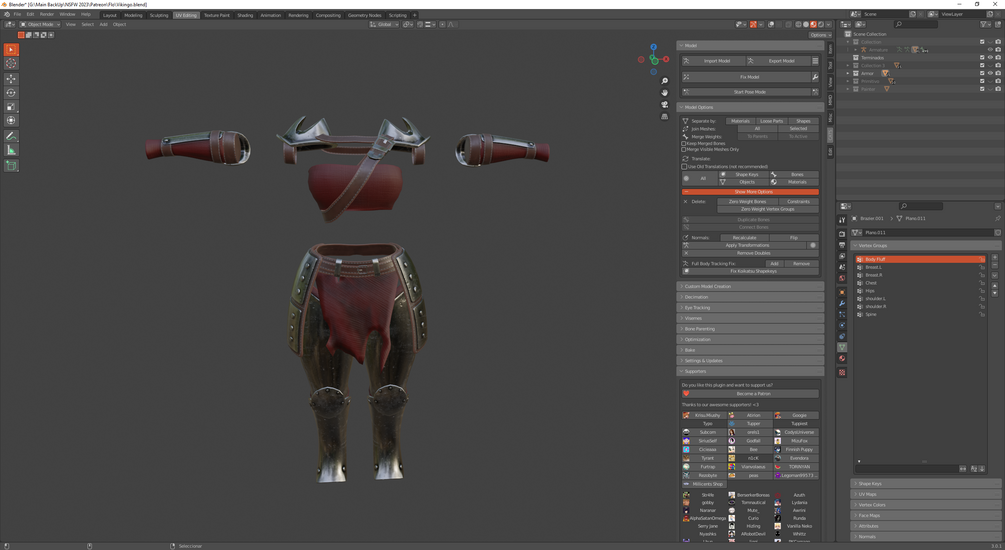Open the MMD sidebar tab
The image size is (1005, 550).
tap(830, 100)
